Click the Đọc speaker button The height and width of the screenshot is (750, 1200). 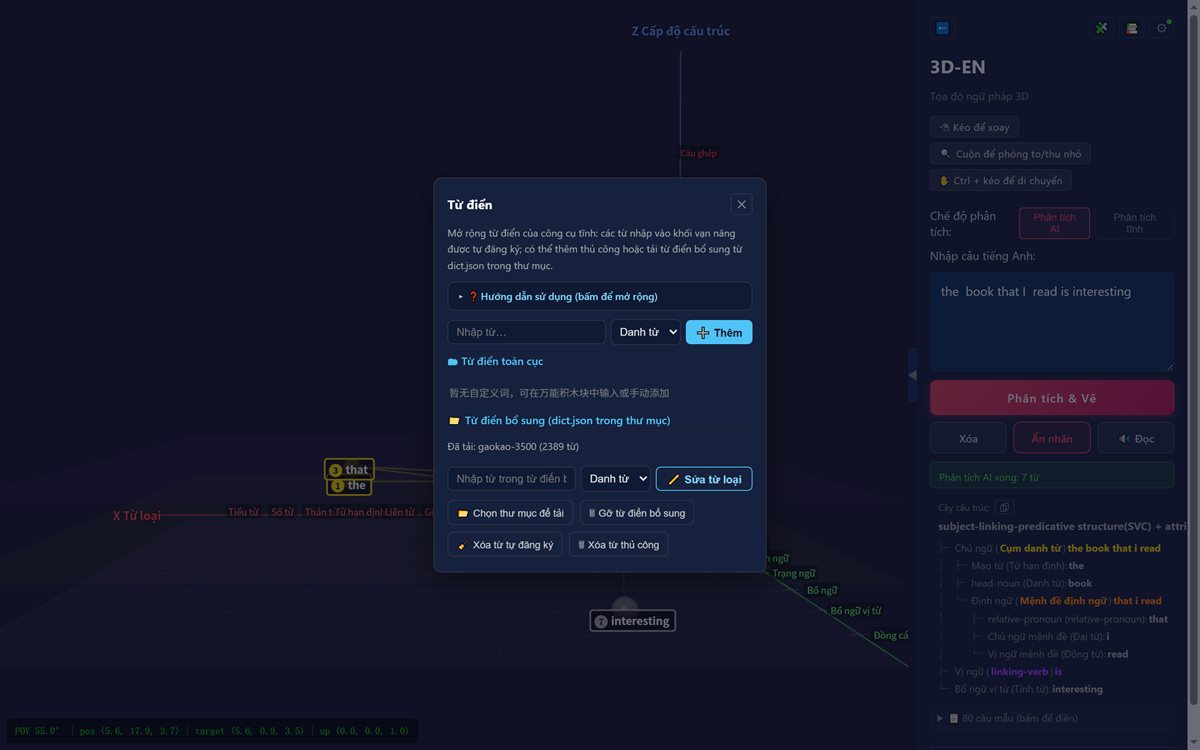click(1136, 438)
